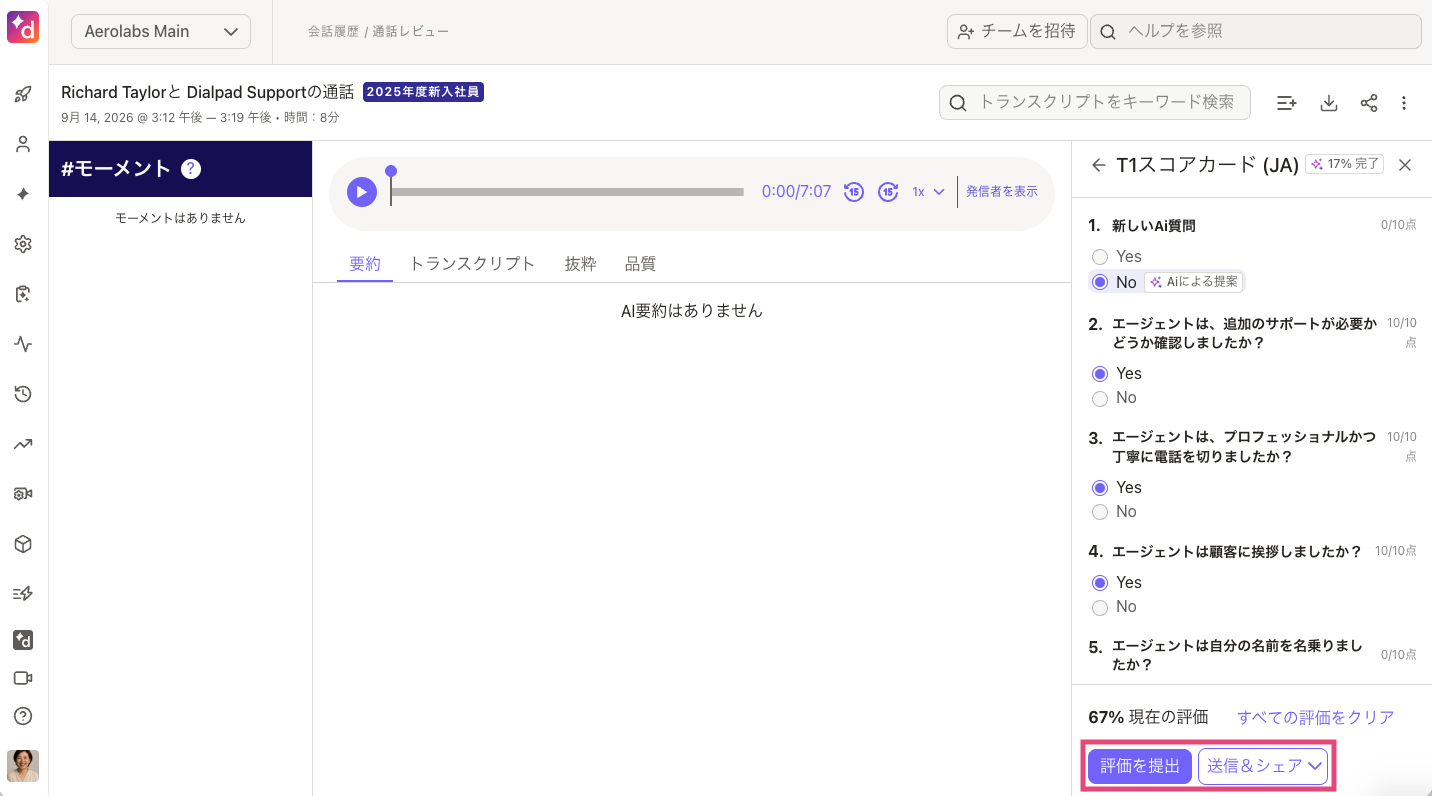The height and width of the screenshot is (796, 1432).
Task: Click the Dialpad logo icon
Action: pyautogui.click(x=23, y=28)
